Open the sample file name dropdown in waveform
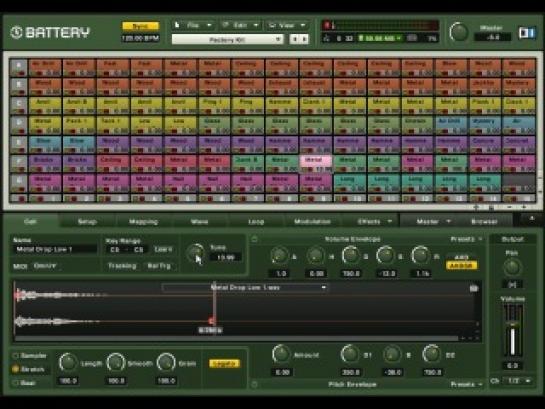Viewport: 545px width, 409px height. coord(244,288)
